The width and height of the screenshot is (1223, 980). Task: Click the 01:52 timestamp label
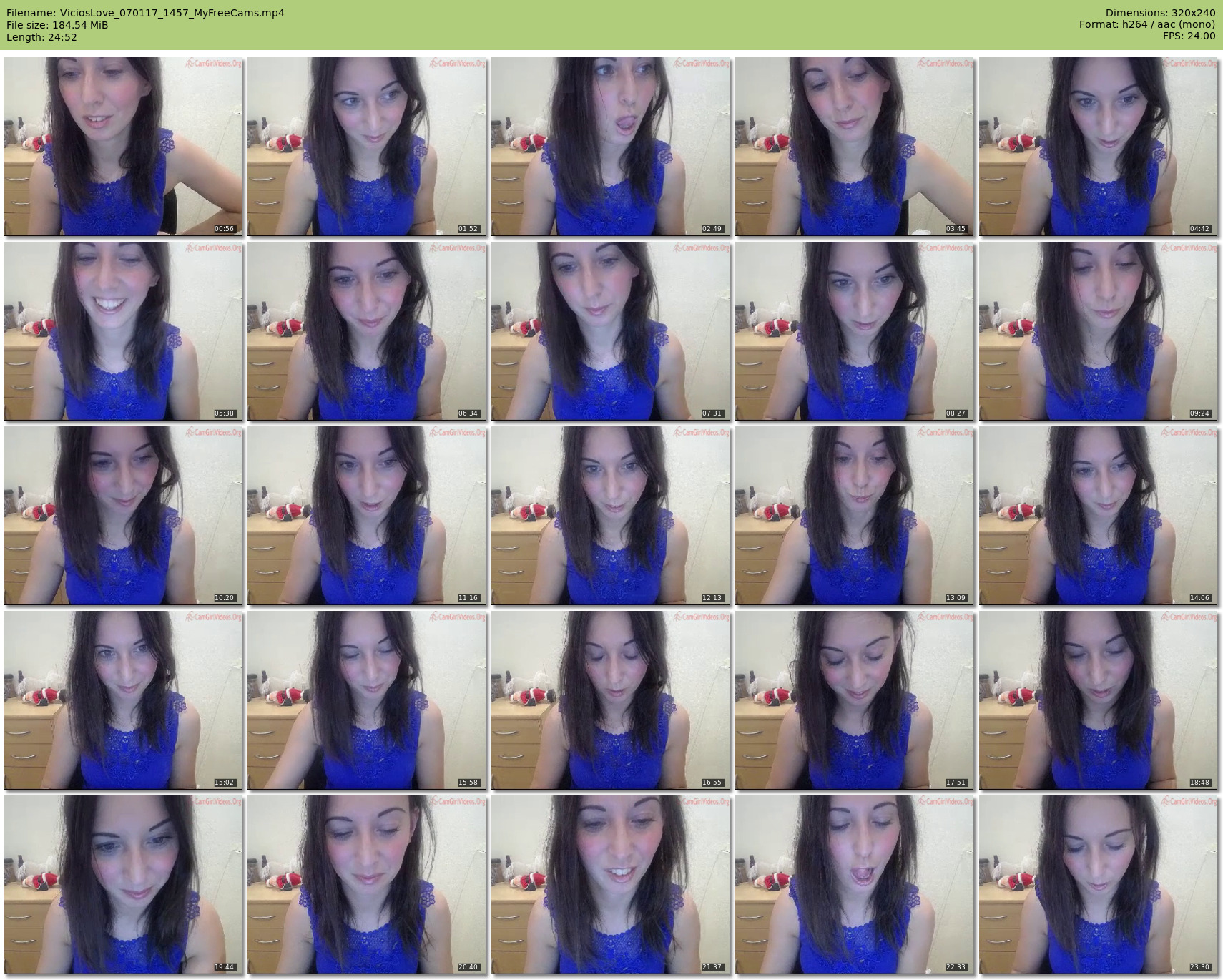tap(468, 229)
